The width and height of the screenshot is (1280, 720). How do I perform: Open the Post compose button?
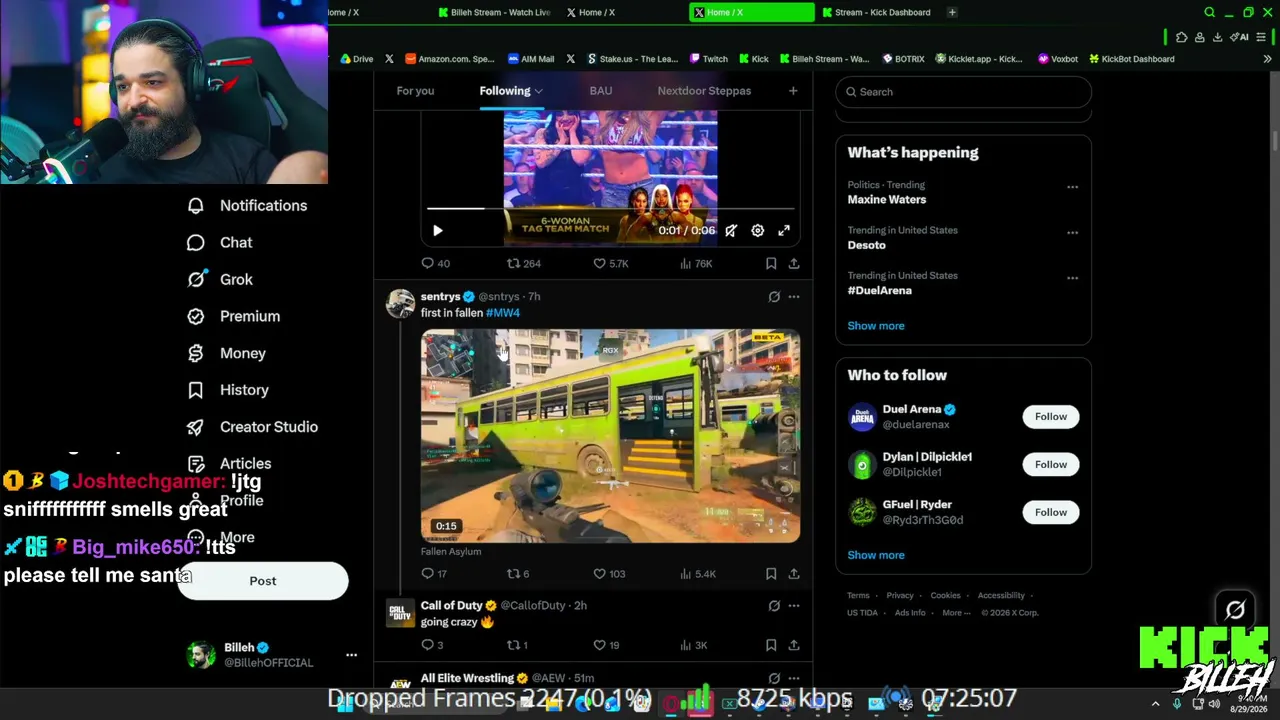point(263,581)
